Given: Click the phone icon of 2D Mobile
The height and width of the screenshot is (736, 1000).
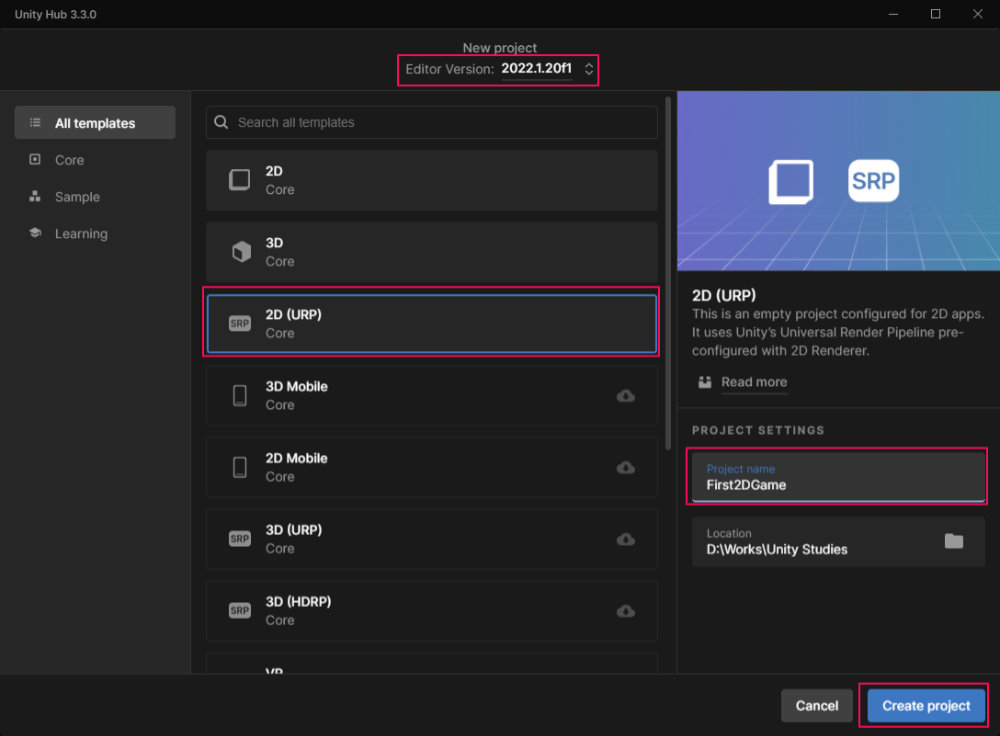Looking at the screenshot, I should [x=240, y=467].
